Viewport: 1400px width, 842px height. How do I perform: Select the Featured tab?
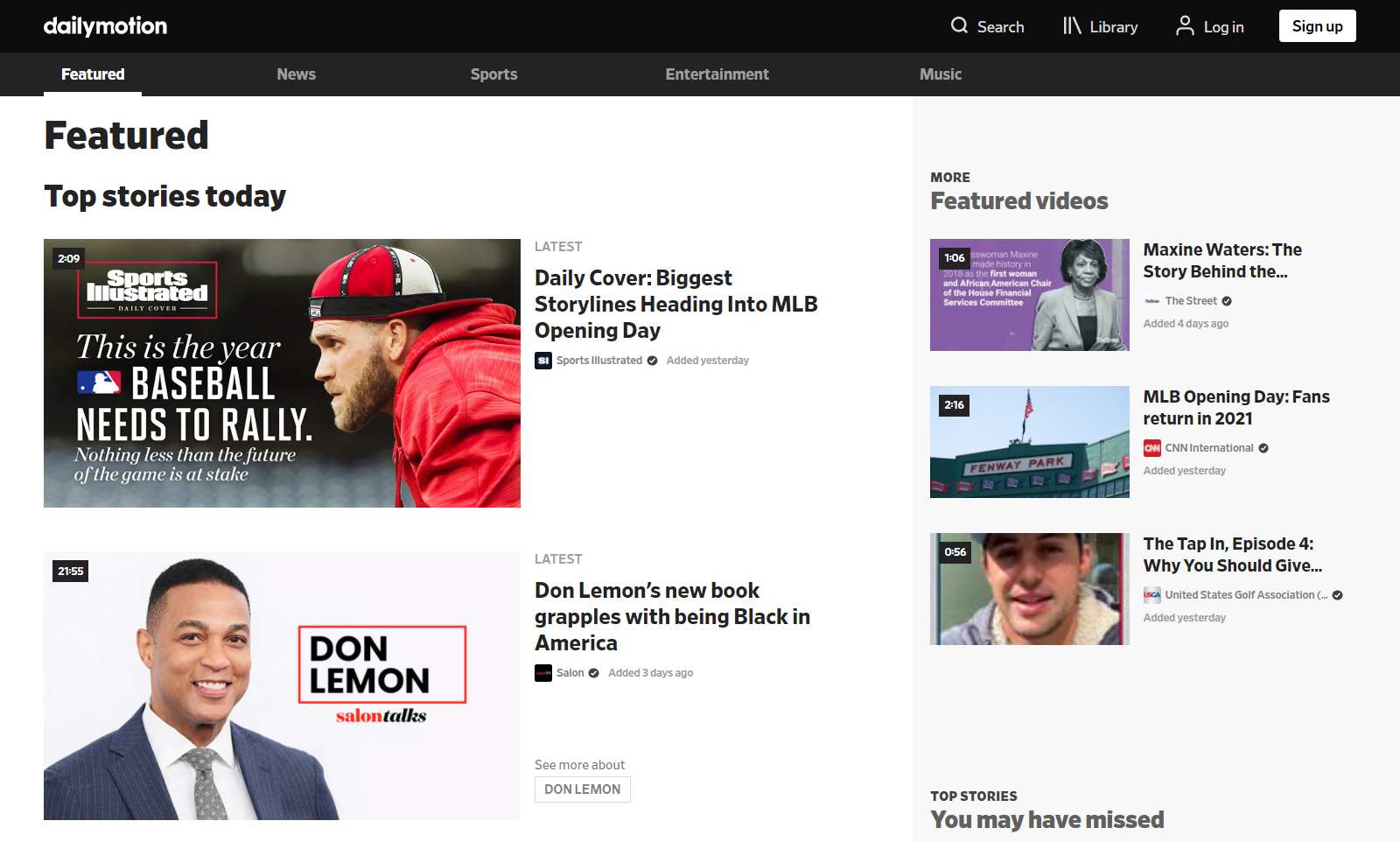[x=93, y=74]
